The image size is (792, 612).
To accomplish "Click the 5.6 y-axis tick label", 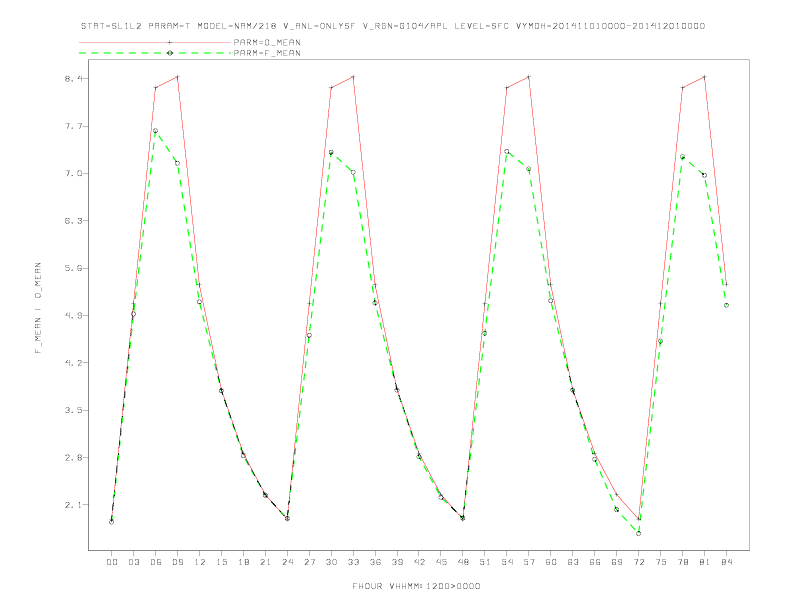I will click(x=73, y=268).
